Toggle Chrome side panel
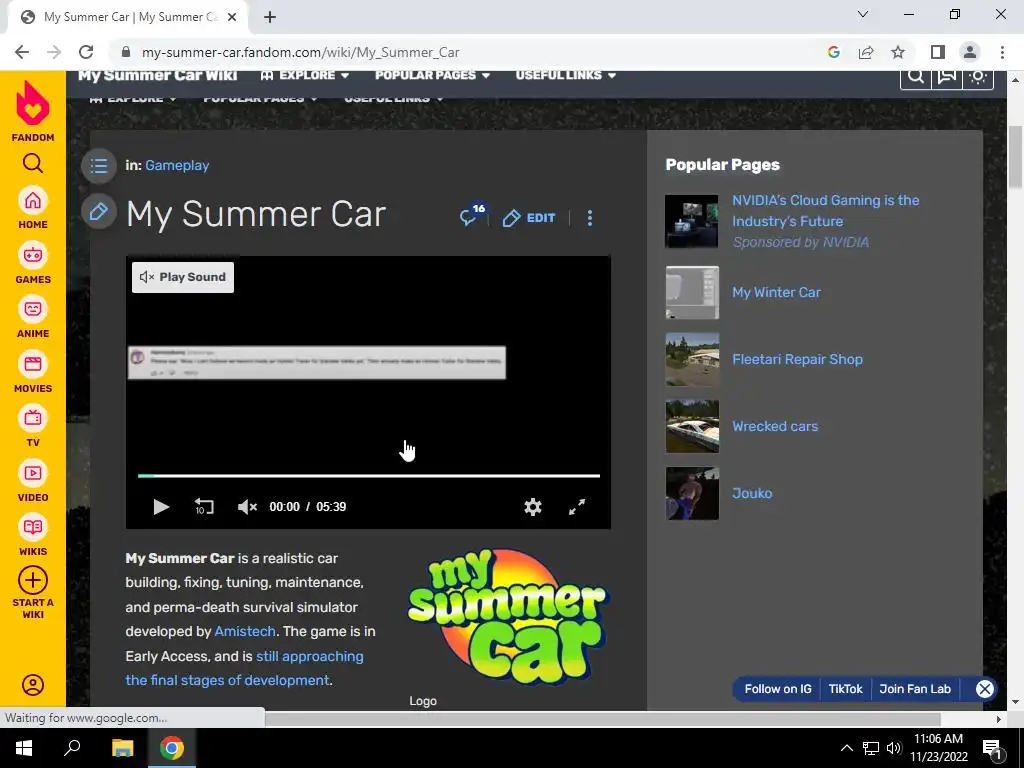Image resolution: width=1024 pixels, height=768 pixels. click(x=938, y=52)
